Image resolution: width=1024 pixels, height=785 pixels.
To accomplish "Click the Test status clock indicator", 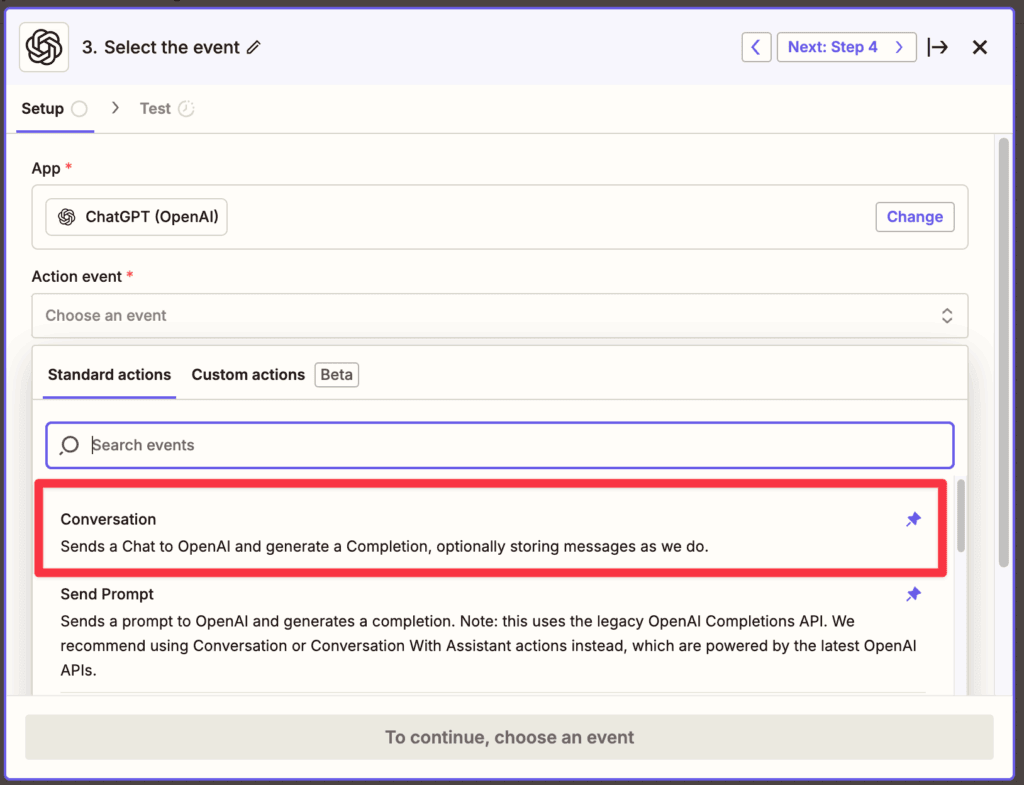I will pyautogui.click(x=186, y=108).
